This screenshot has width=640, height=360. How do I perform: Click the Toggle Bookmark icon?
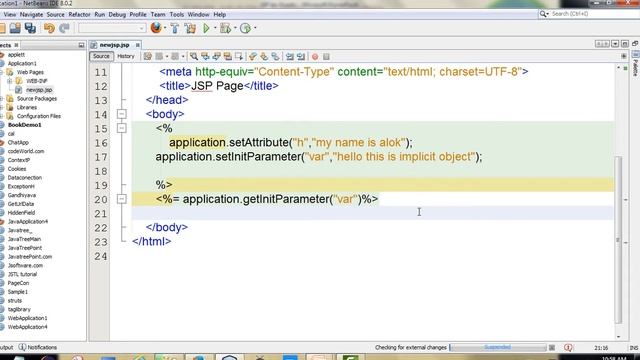tap(276, 56)
